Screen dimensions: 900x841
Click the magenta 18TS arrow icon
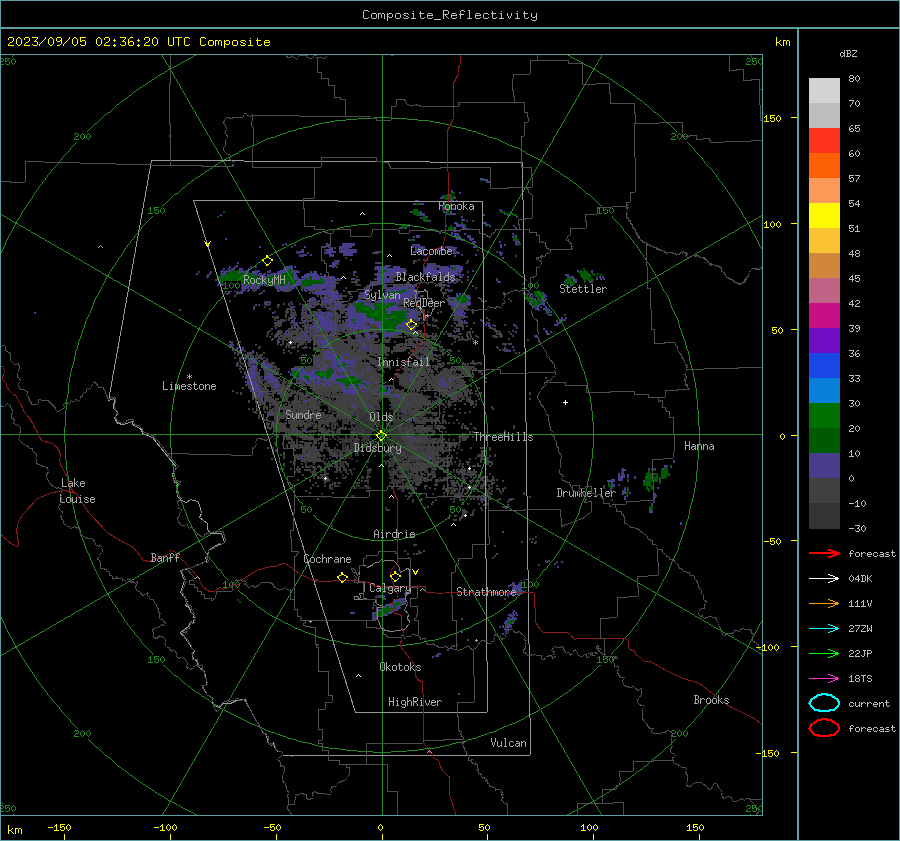824,679
